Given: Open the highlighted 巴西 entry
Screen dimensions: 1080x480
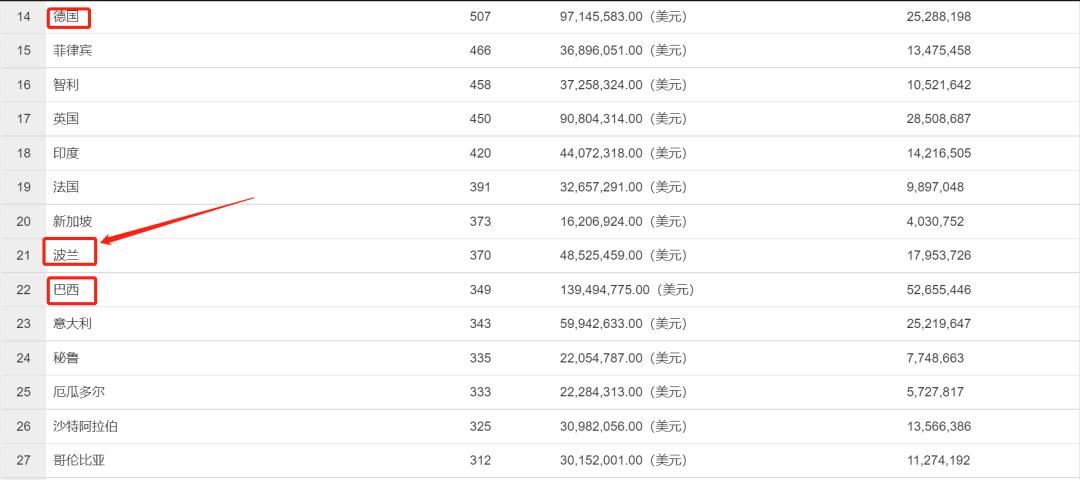Looking at the screenshot, I should (66, 290).
